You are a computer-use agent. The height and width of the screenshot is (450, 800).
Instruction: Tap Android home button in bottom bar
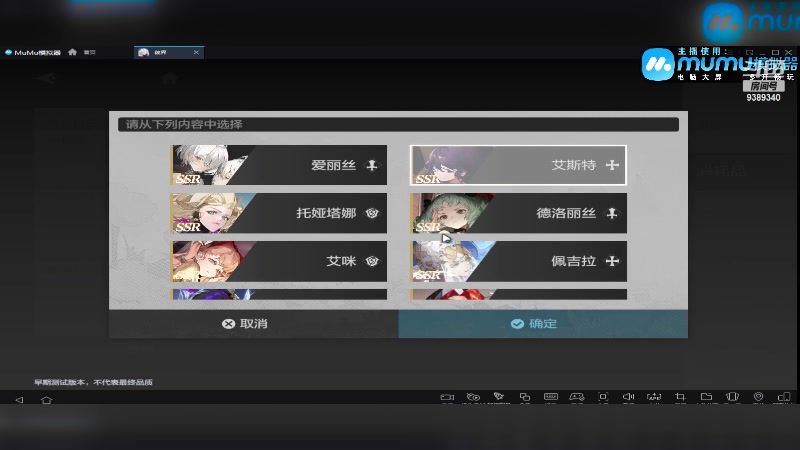(x=46, y=400)
